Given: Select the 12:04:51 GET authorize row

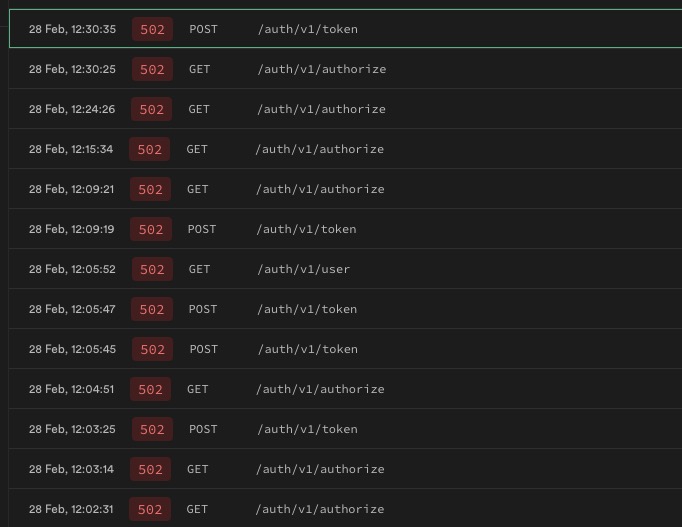Looking at the screenshot, I should (x=340, y=389).
